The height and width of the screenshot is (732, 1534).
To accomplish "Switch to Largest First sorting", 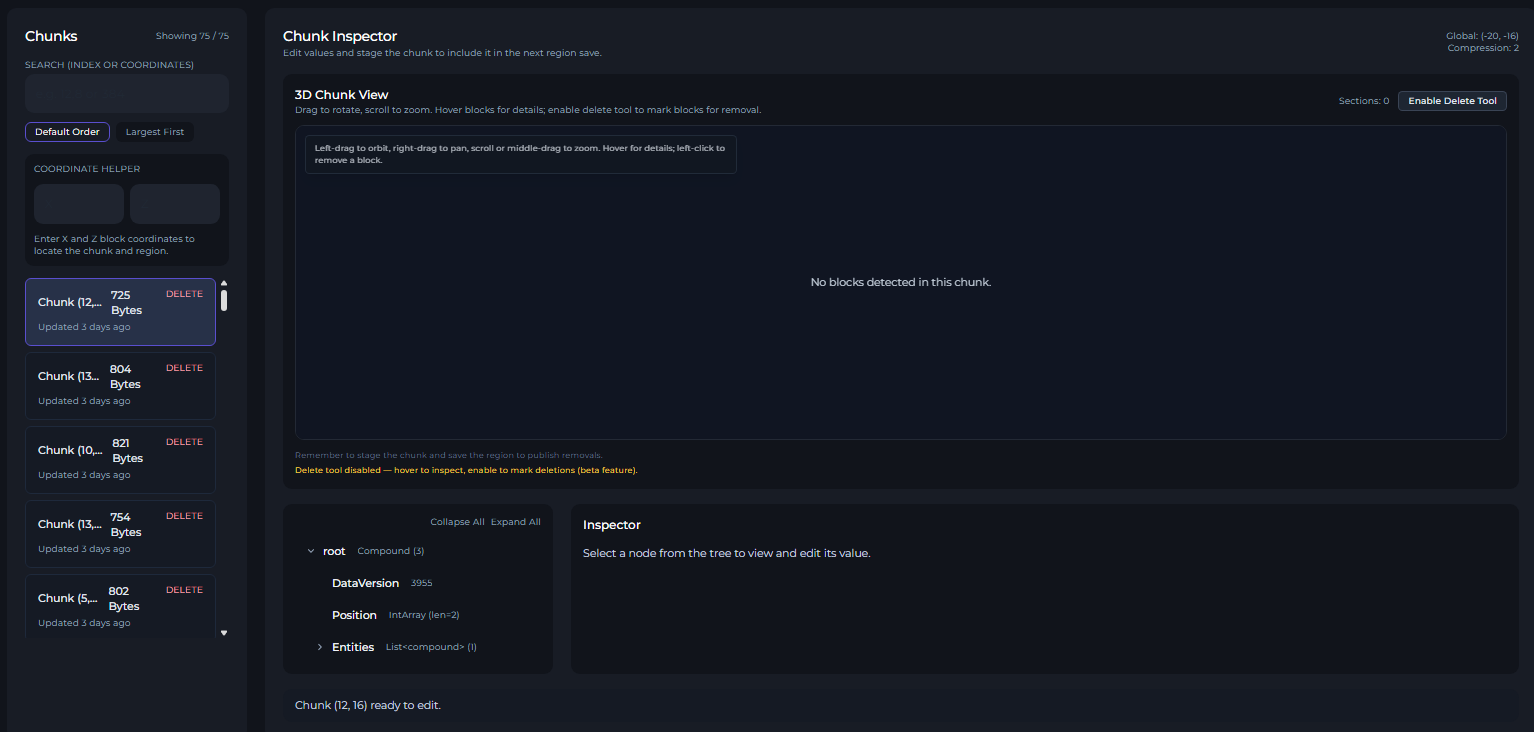I will [x=155, y=132].
